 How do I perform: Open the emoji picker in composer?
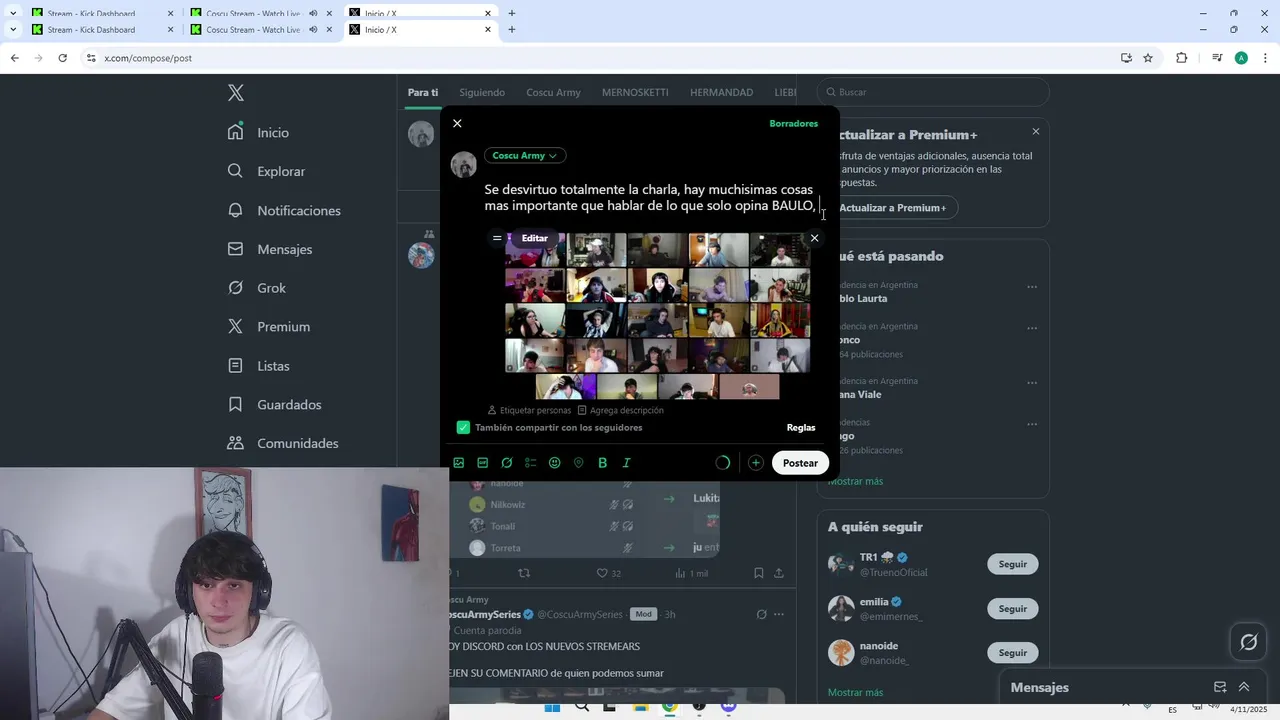[x=555, y=463]
